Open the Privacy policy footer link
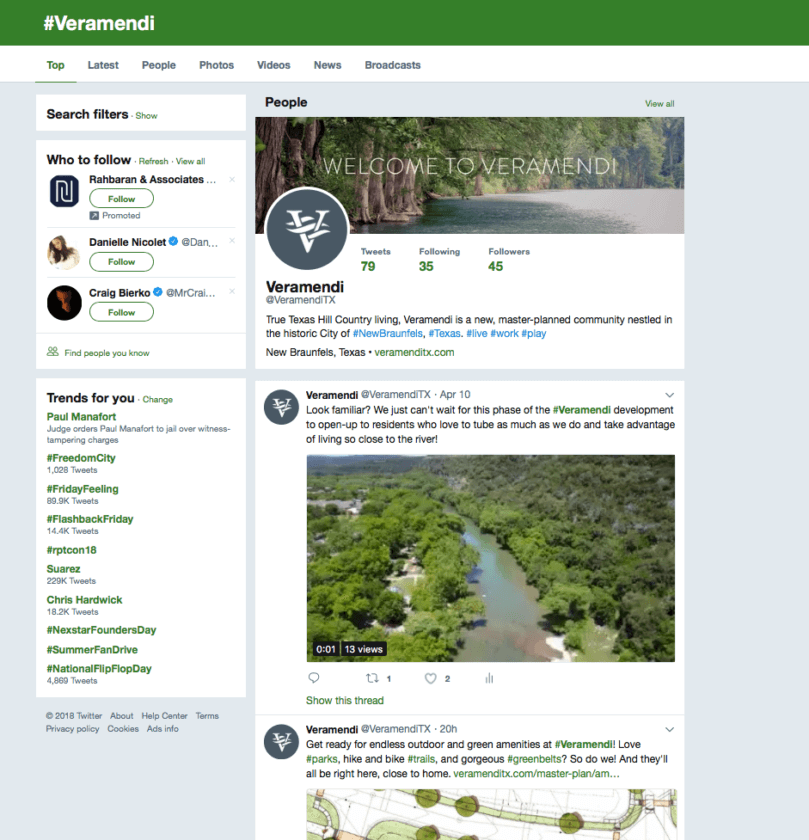The height and width of the screenshot is (840, 809). (72, 729)
